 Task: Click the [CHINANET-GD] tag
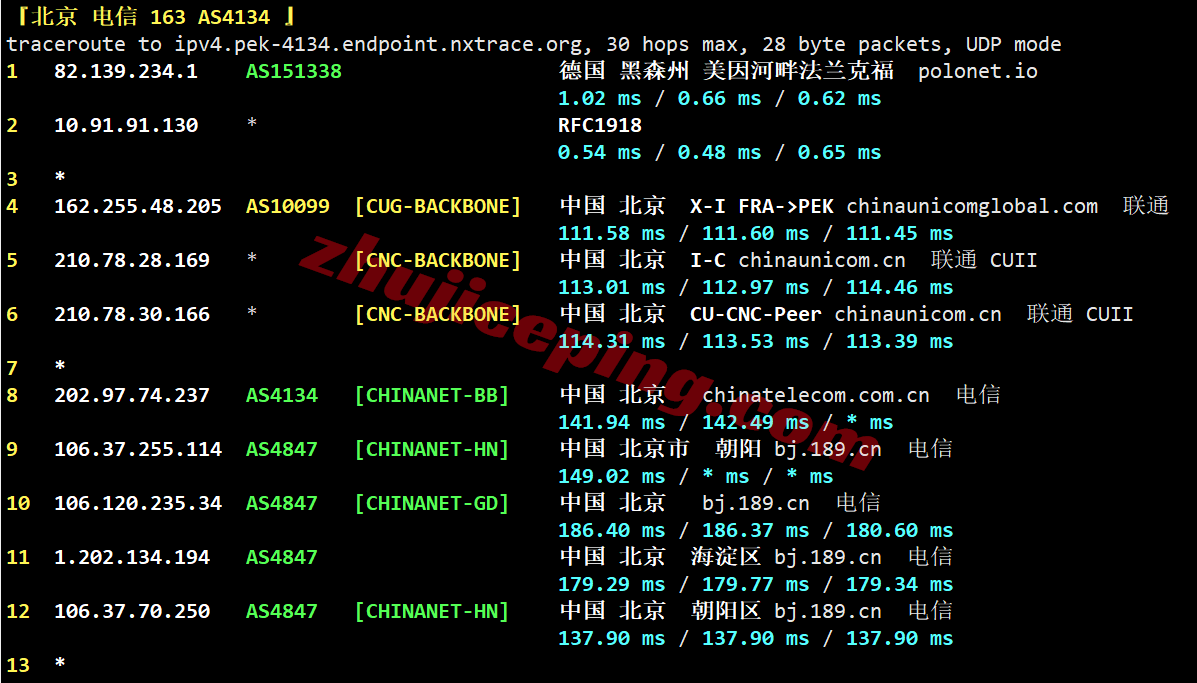pyautogui.click(x=432, y=504)
